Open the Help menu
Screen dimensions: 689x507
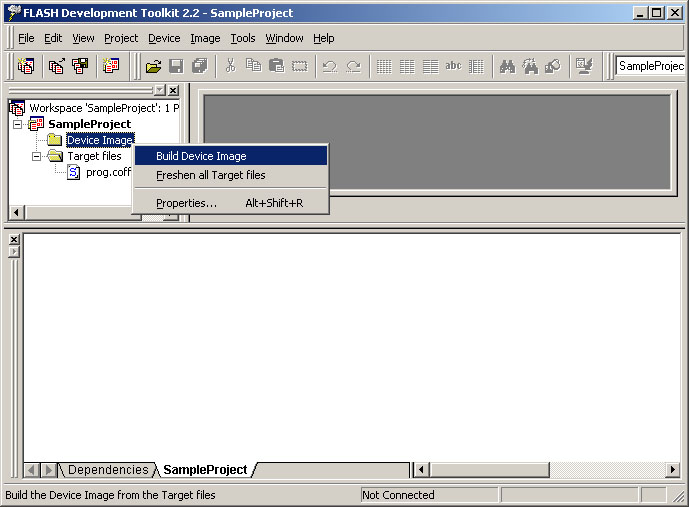tap(324, 38)
